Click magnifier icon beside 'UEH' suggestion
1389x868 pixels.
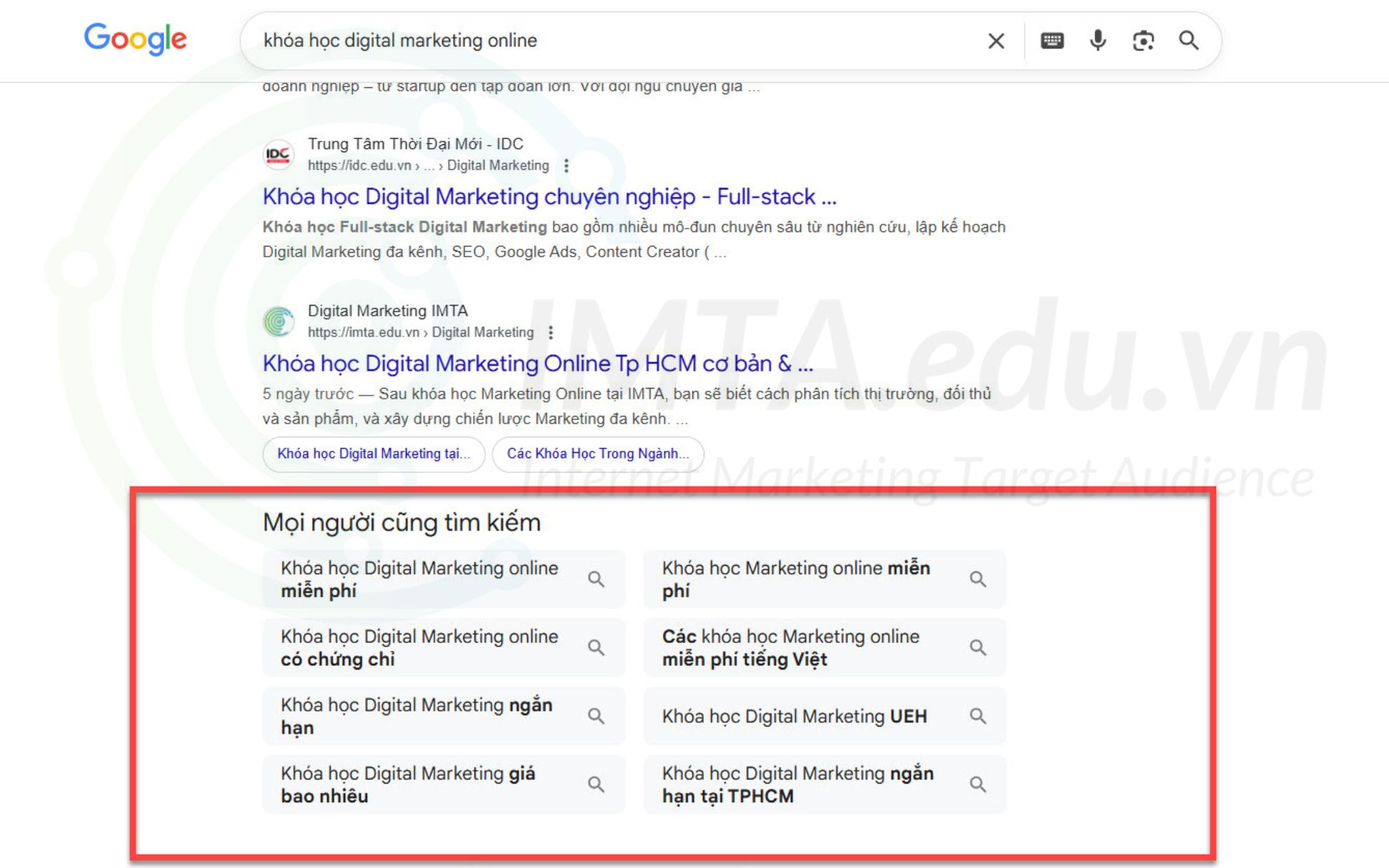(978, 716)
